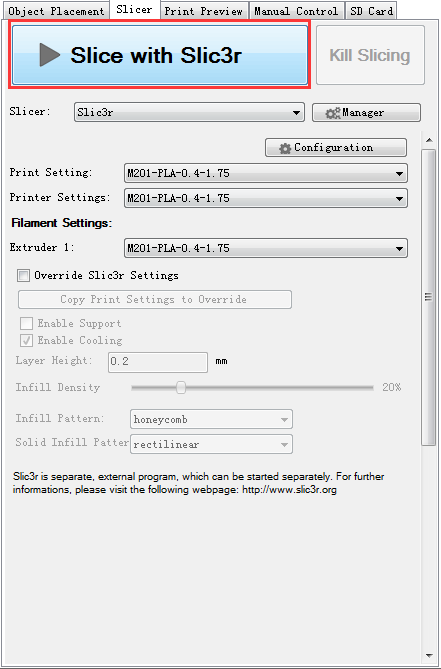Viewport: 441px width, 669px height.
Task: Toggle Override Slic3r Settings checkbox
Action: point(23,276)
